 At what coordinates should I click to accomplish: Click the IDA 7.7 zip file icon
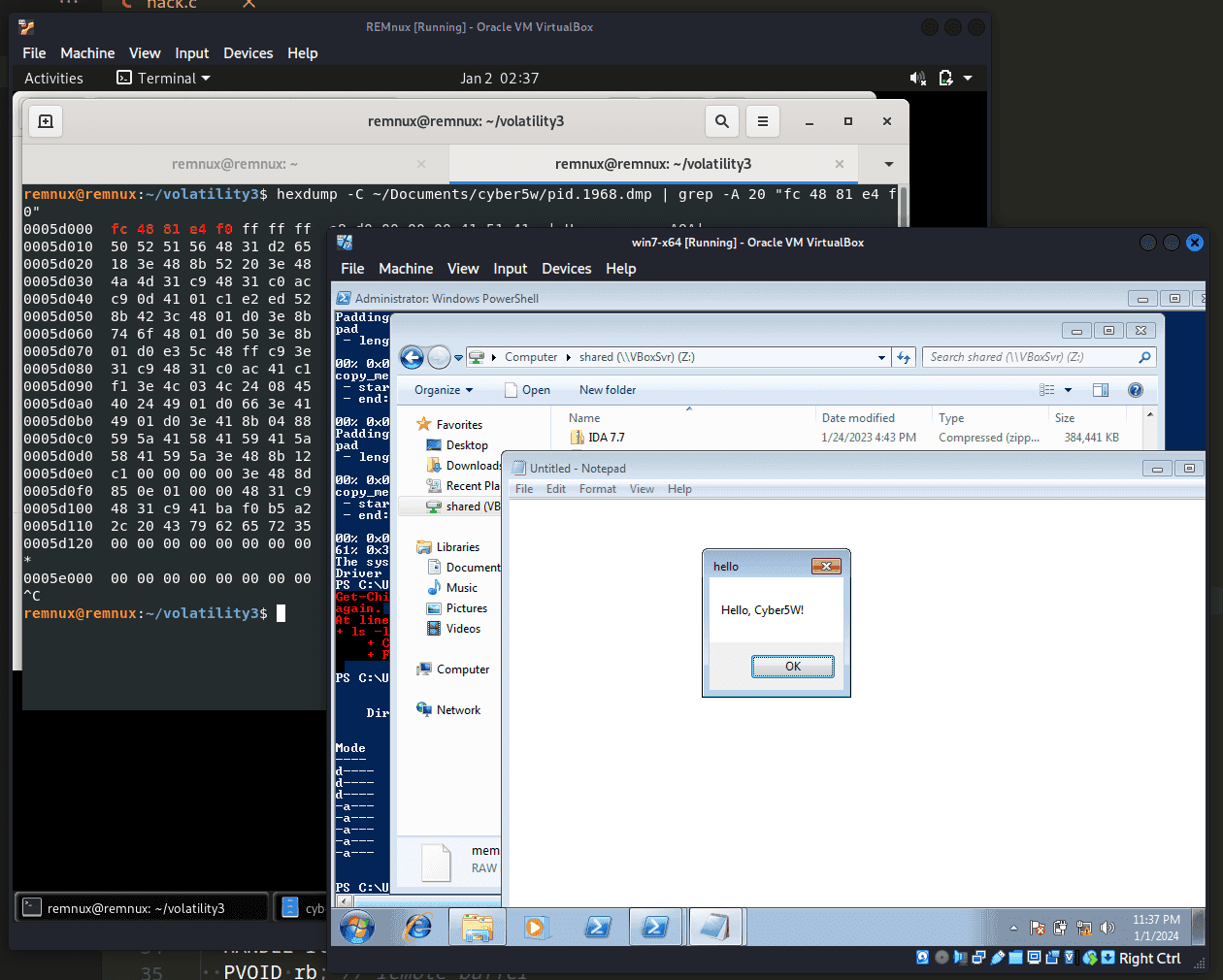pos(577,438)
